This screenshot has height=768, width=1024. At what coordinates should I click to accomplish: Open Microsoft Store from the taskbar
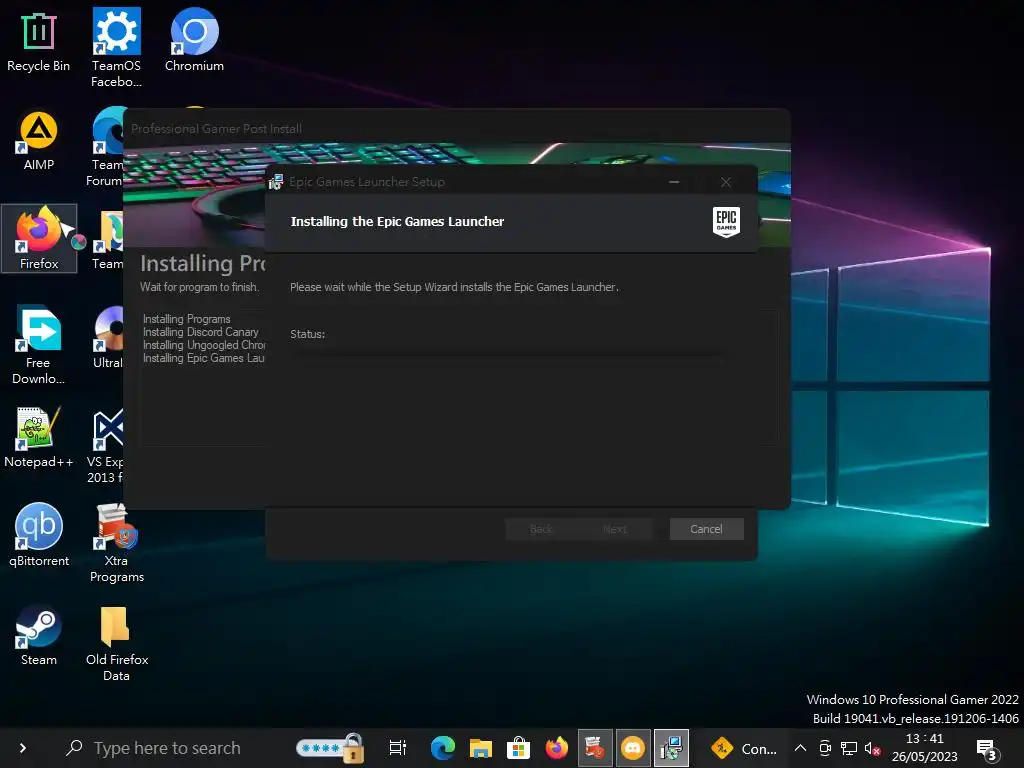pos(519,748)
